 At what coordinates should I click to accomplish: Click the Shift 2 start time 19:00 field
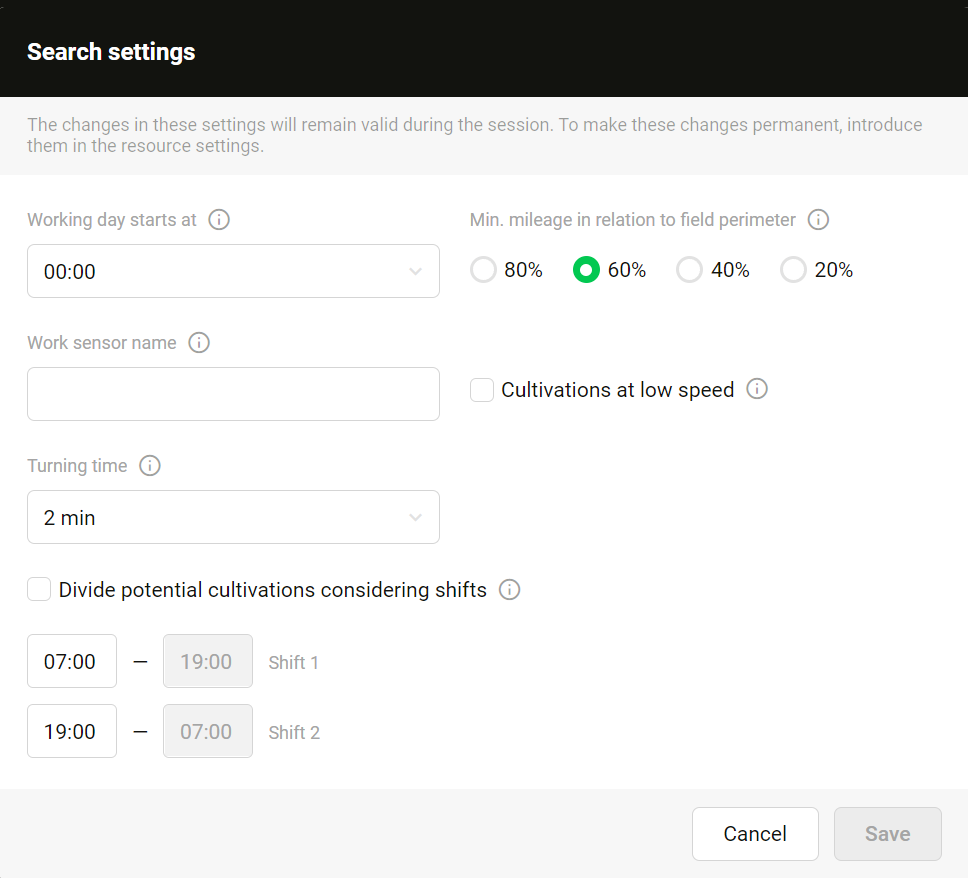click(x=71, y=731)
